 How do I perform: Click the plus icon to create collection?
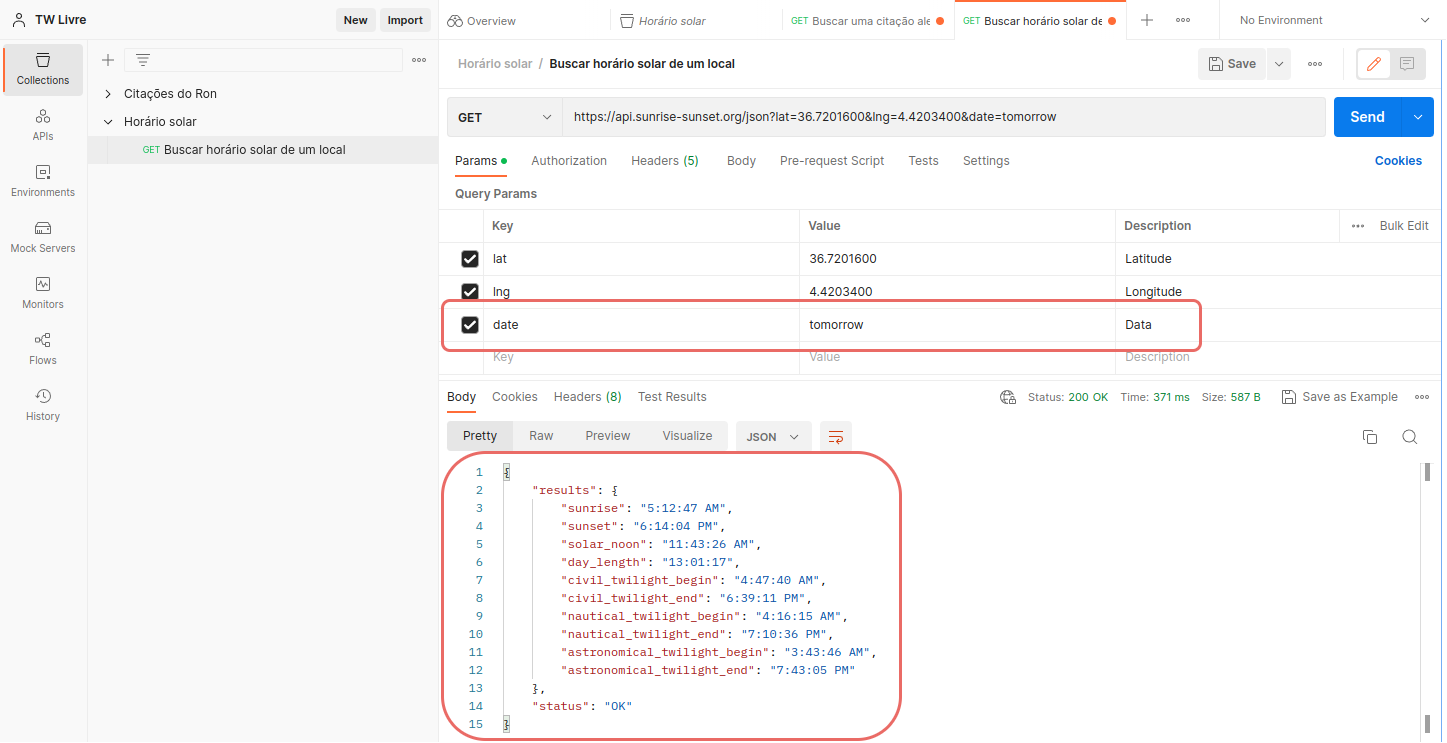click(x=108, y=60)
